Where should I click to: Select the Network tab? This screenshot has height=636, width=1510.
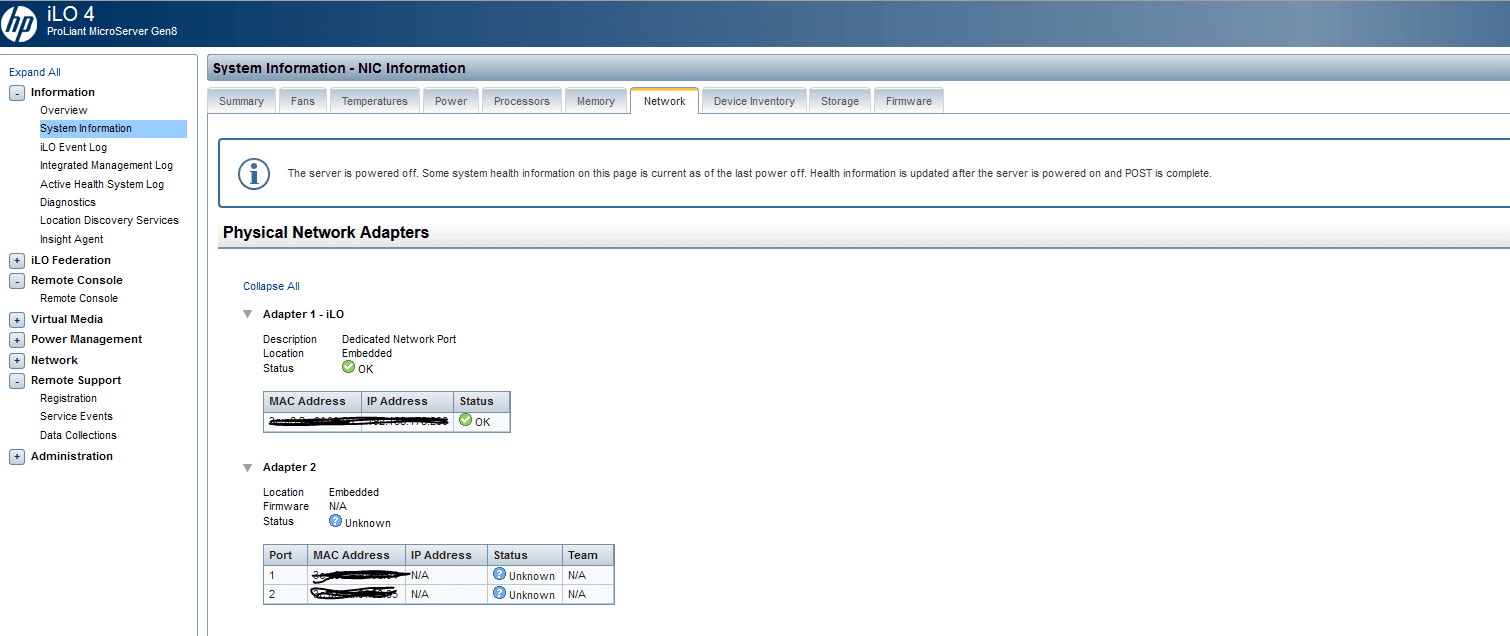click(x=665, y=101)
